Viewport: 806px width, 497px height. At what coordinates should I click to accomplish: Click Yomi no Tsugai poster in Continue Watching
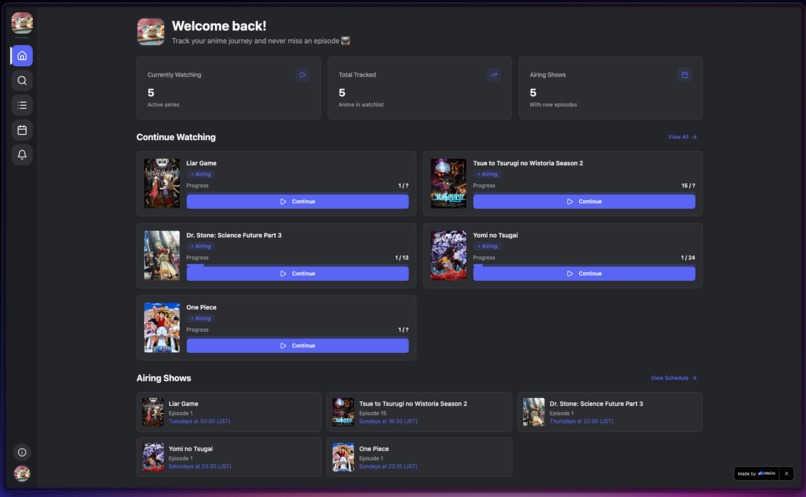click(x=448, y=255)
